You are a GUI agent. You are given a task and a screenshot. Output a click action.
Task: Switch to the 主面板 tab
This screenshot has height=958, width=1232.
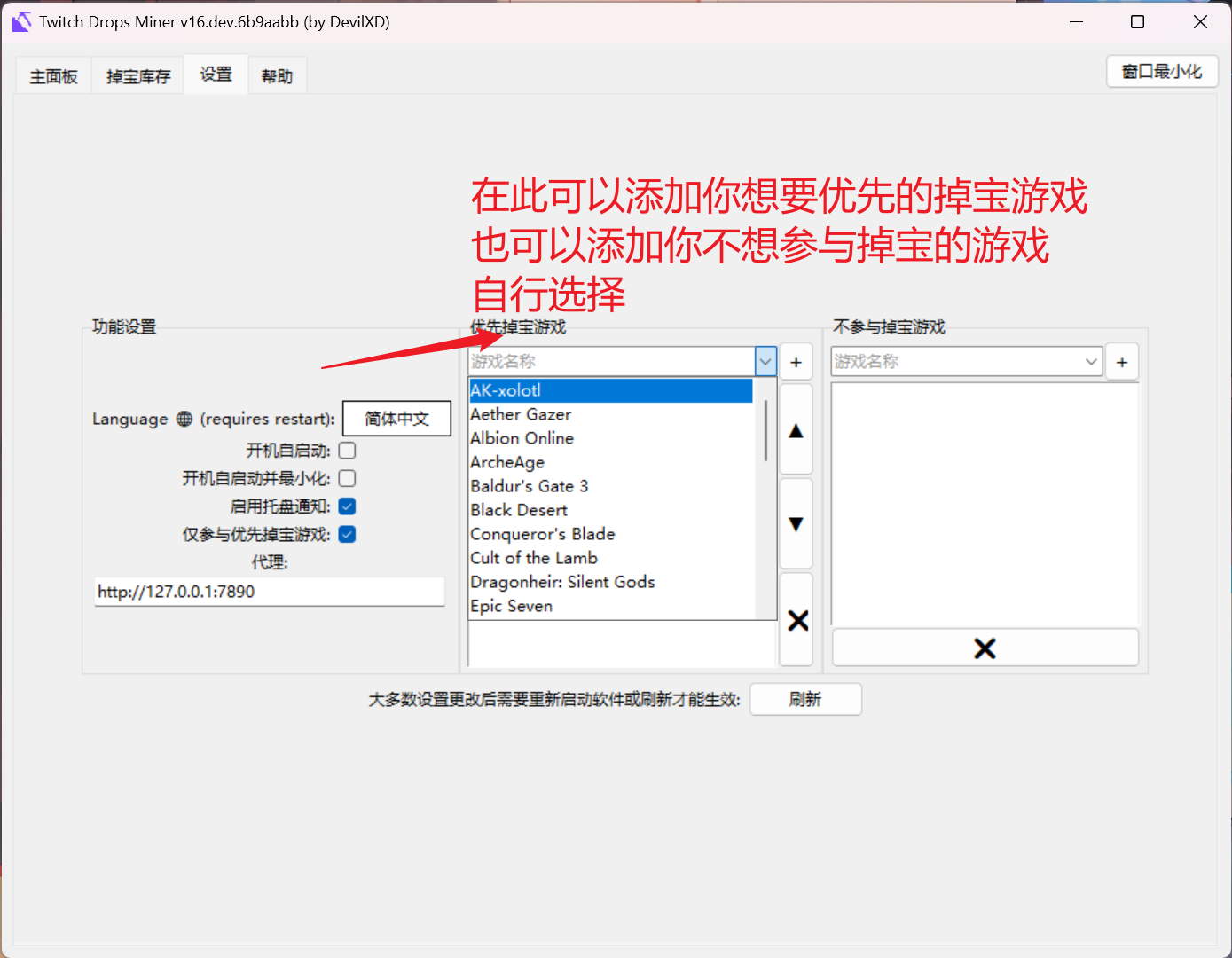pyautogui.click(x=54, y=76)
